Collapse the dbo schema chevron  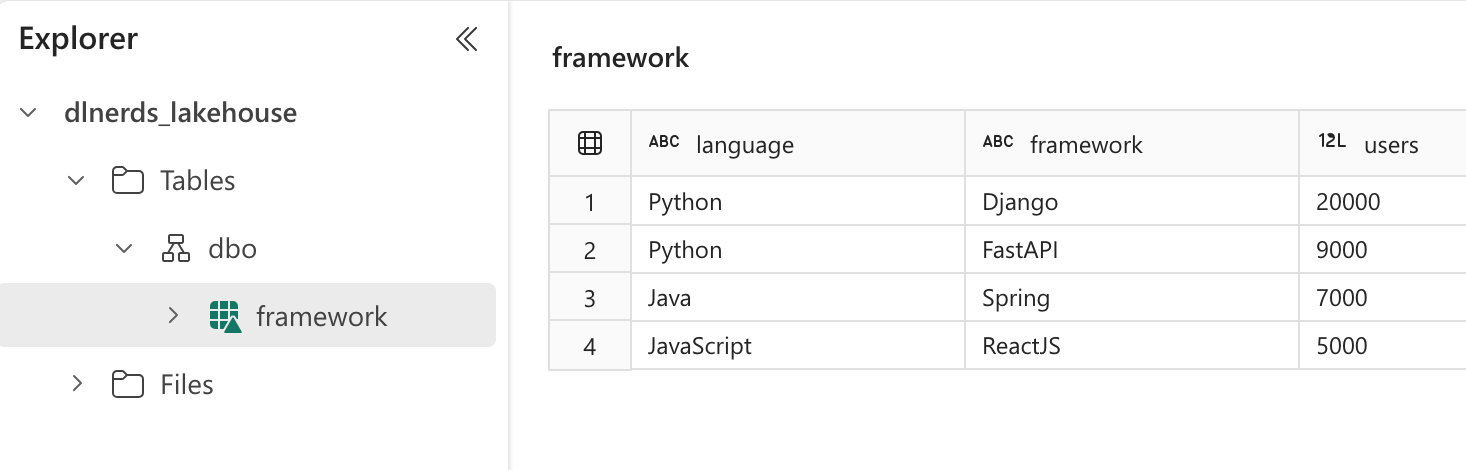coord(124,248)
